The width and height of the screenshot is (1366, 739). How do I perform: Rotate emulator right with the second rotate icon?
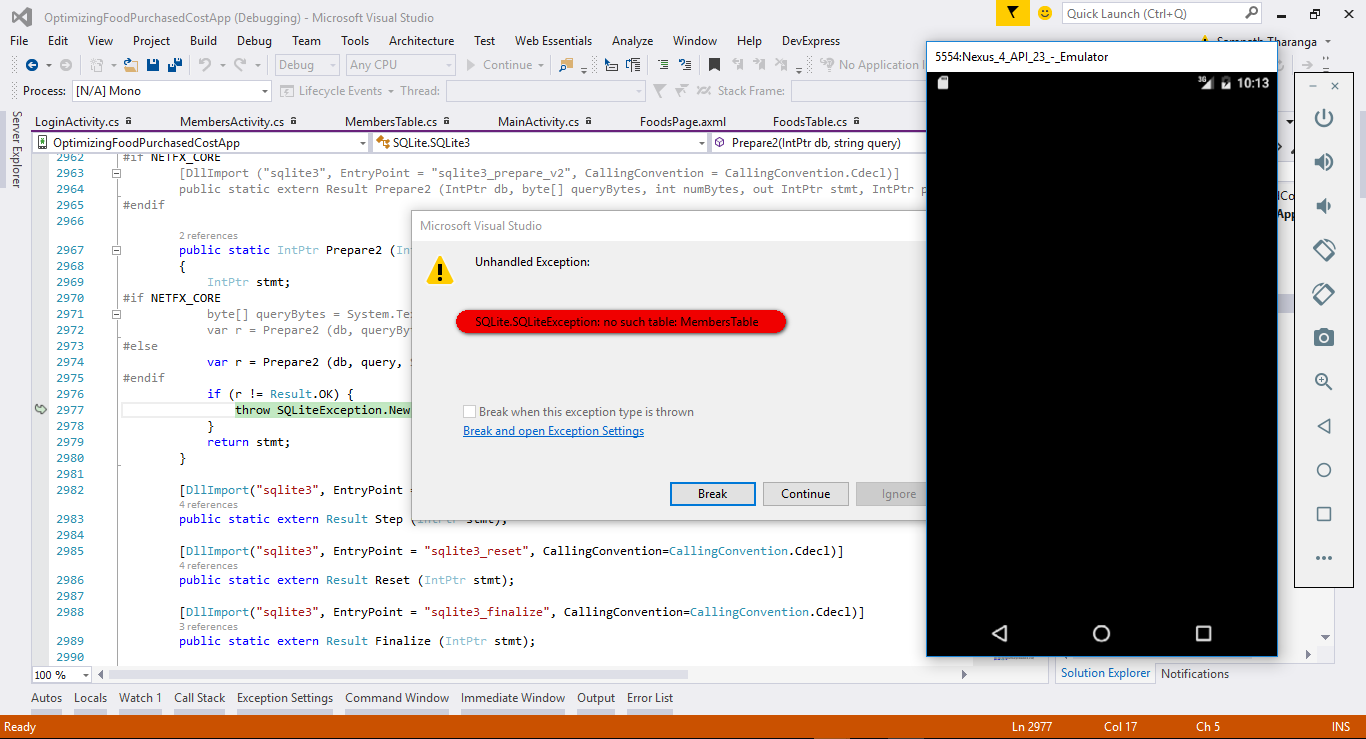(1324, 294)
